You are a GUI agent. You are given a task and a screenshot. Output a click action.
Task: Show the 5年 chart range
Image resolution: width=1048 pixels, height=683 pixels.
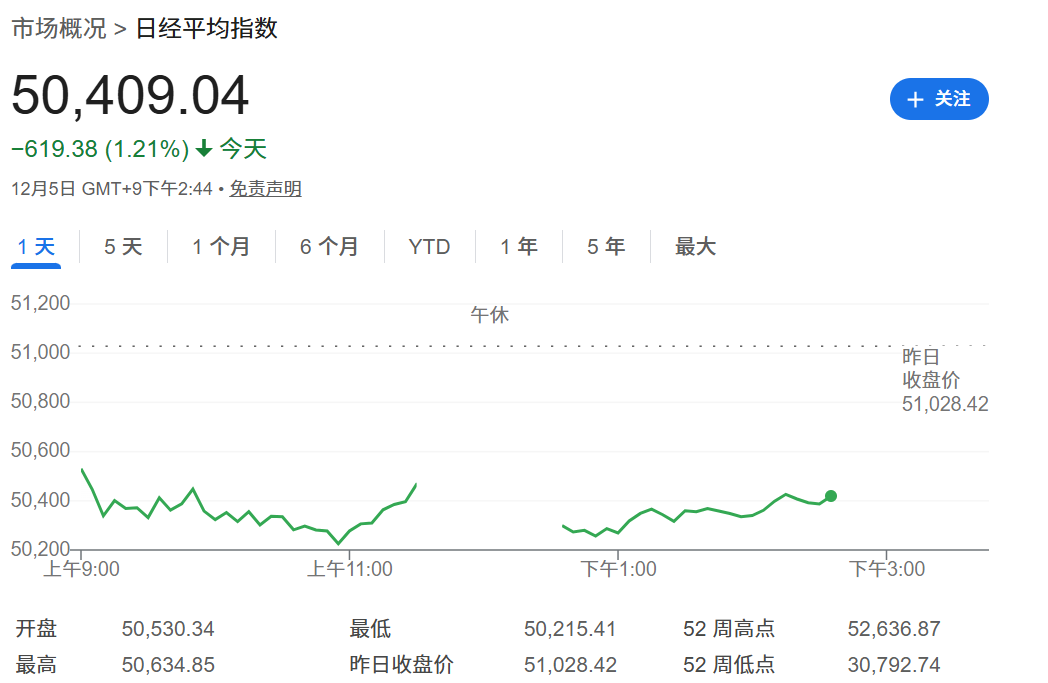pos(606,246)
